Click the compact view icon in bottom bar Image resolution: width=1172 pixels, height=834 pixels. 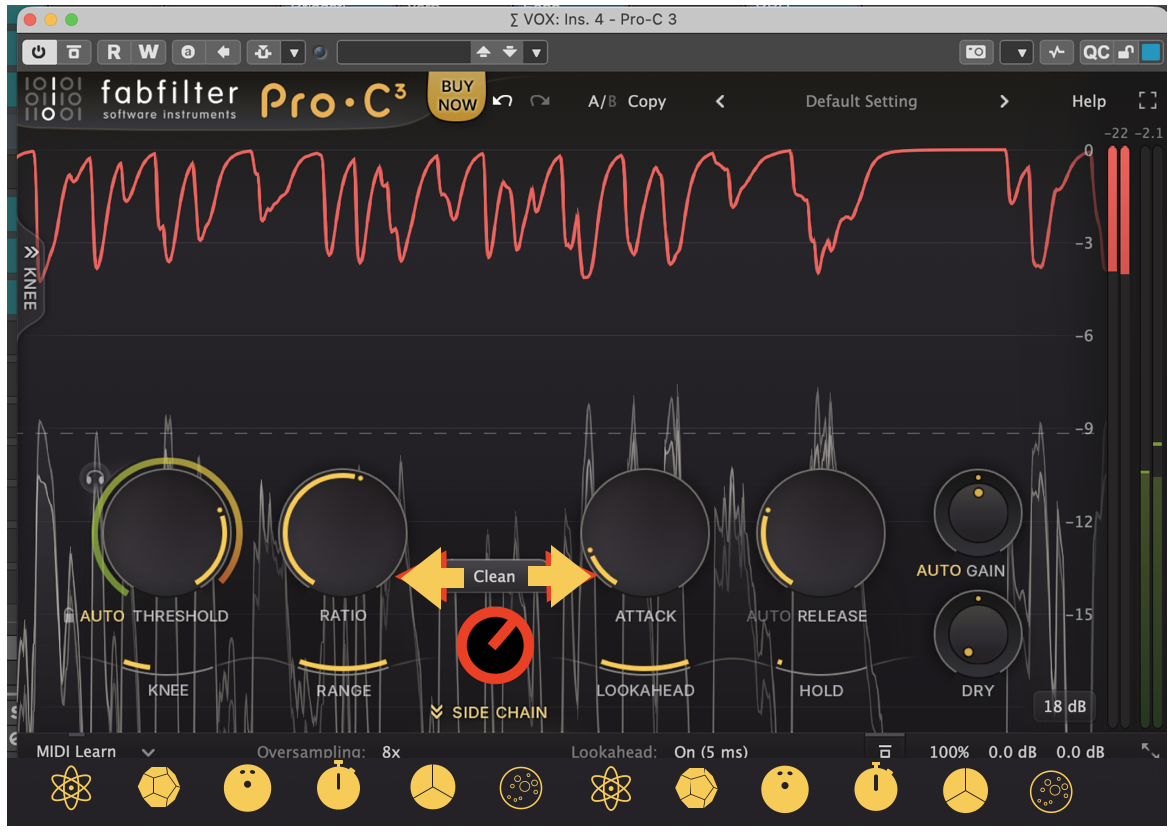pos(885,751)
